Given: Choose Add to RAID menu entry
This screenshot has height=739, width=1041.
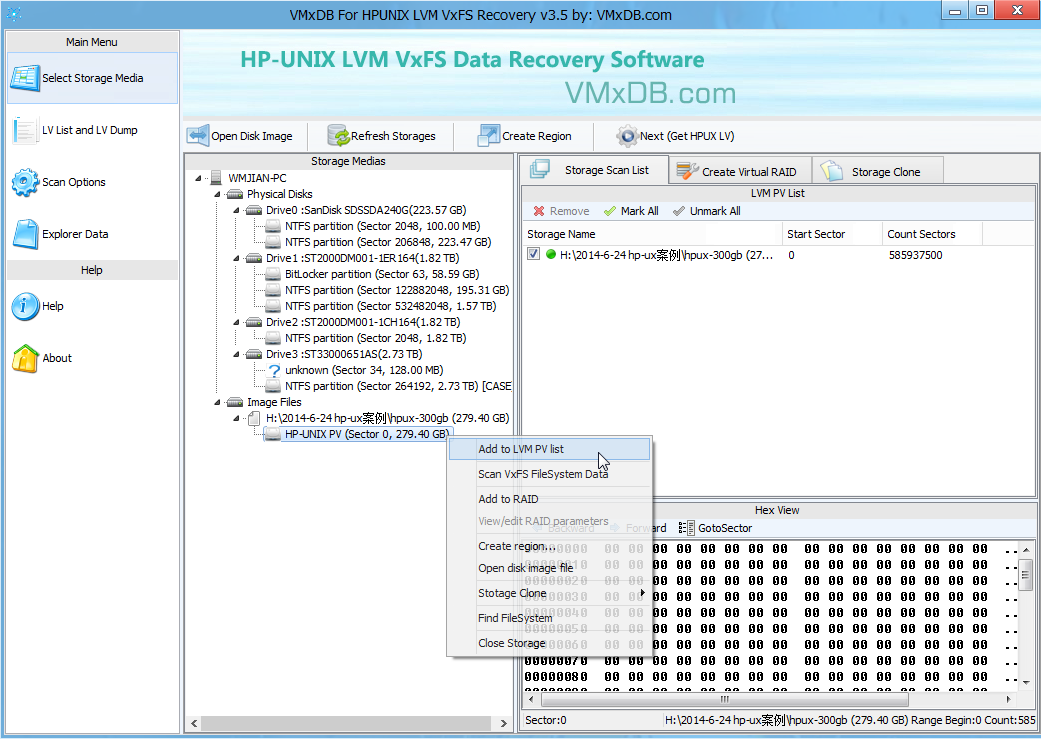Looking at the screenshot, I should point(550,499).
